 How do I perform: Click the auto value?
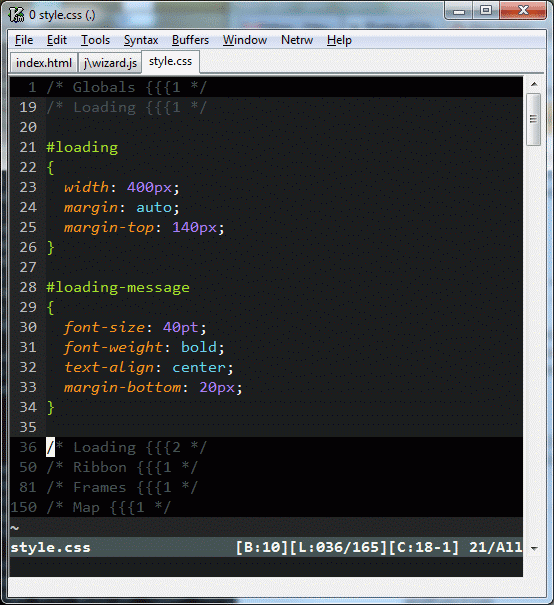click(x=154, y=208)
